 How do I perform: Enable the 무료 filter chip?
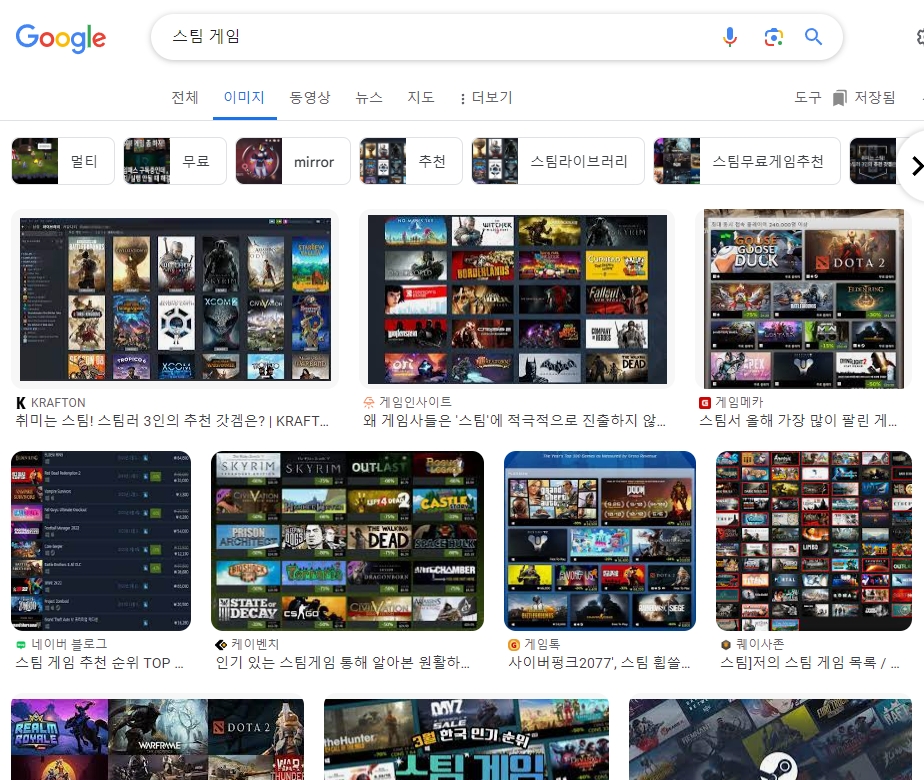196,161
